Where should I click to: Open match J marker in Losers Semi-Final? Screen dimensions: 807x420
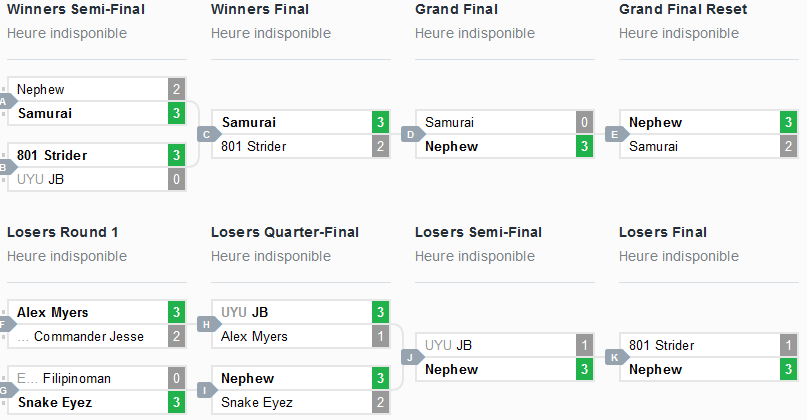point(412,357)
